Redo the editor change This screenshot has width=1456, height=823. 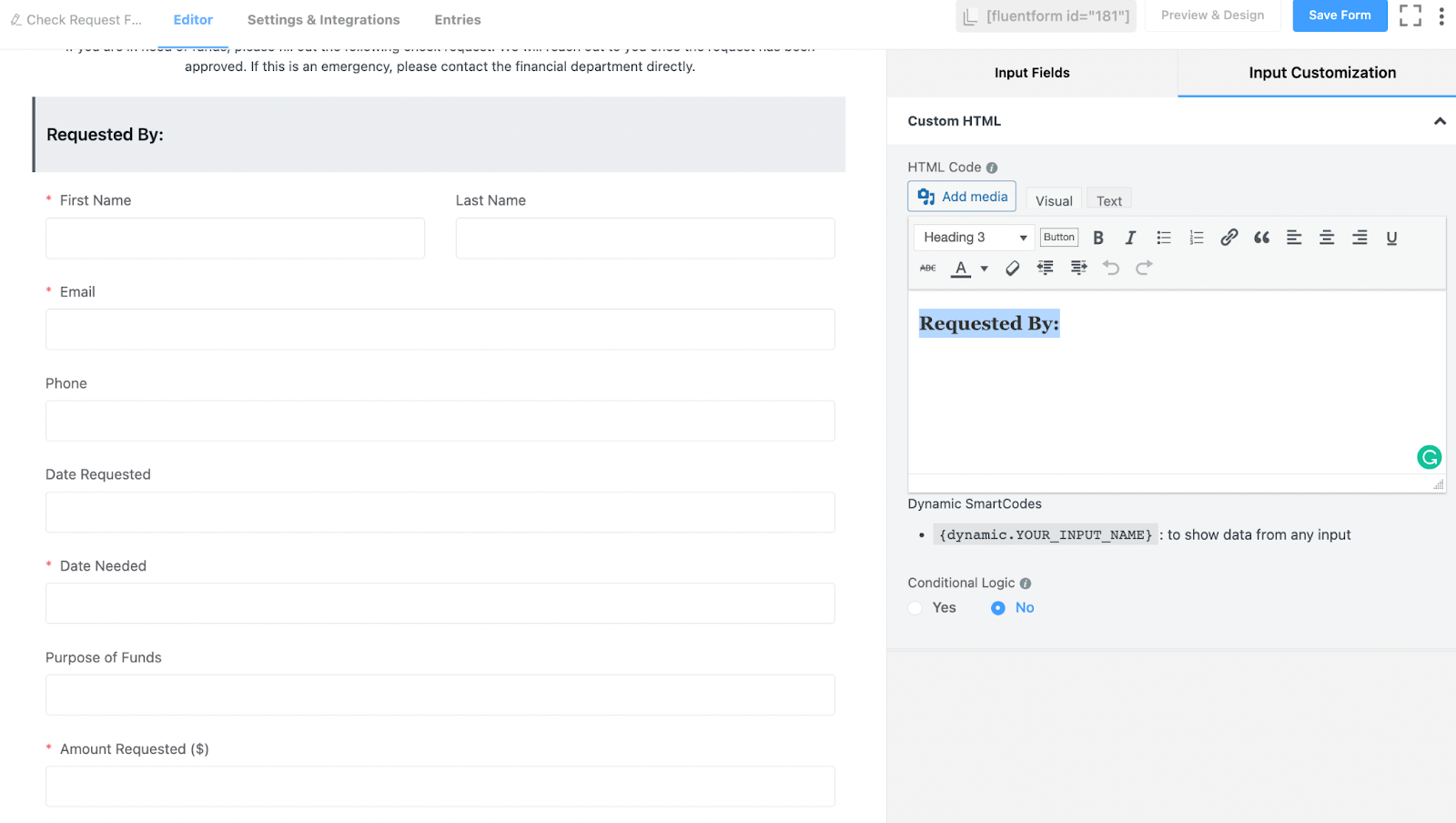[1144, 268]
